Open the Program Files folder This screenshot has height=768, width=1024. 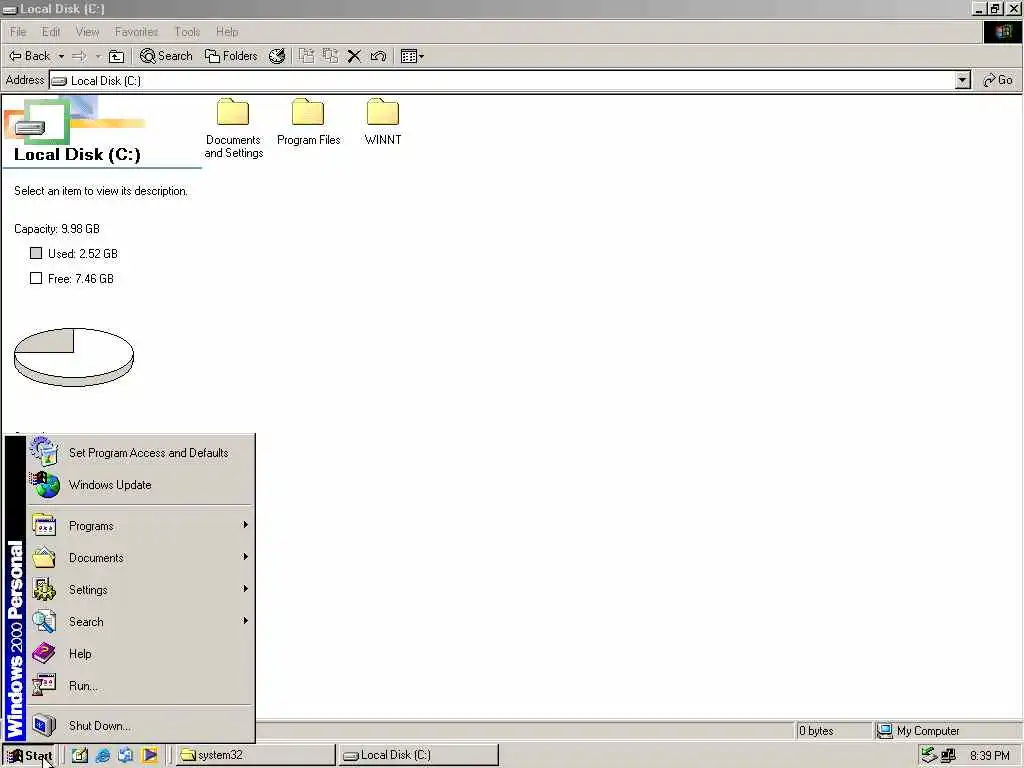click(x=308, y=122)
